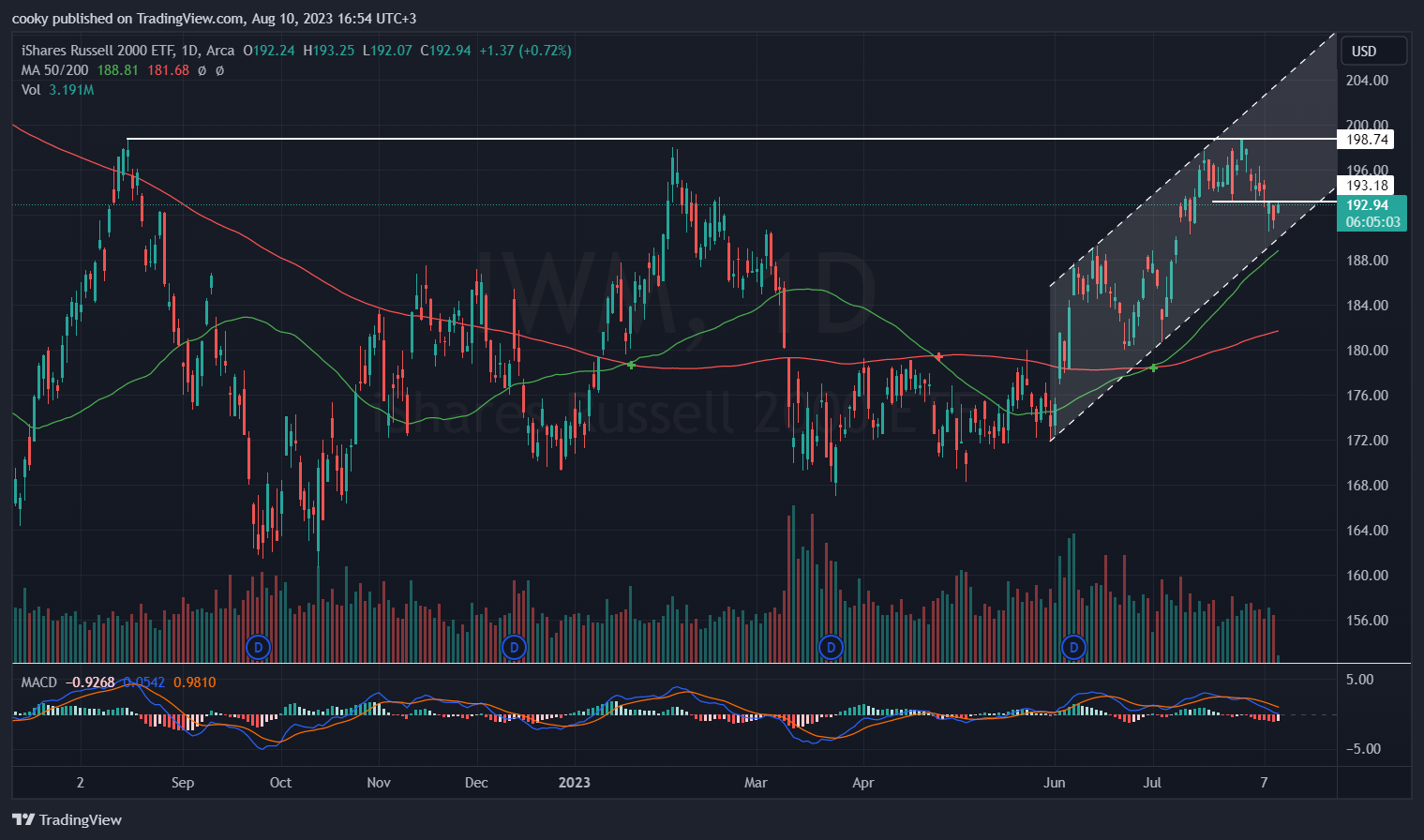This screenshot has width=1424, height=840.
Task: Click the dividend D marker above Oct
Action: point(258,647)
